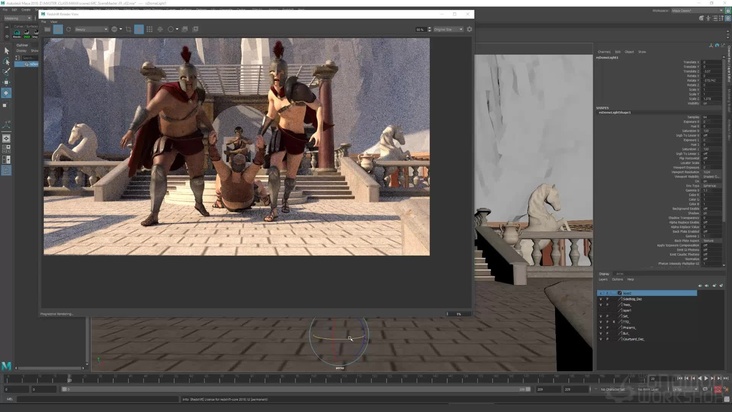Image resolution: width=732 pixels, height=412 pixels.
Task: Click the Start IPR render icon
Action: point(58,29)
